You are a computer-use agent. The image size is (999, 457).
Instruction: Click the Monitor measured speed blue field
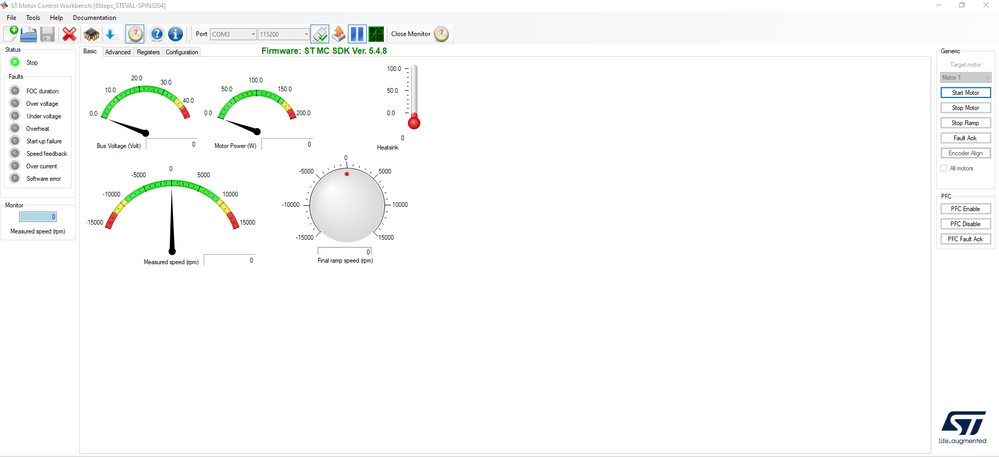pos(38,217)
